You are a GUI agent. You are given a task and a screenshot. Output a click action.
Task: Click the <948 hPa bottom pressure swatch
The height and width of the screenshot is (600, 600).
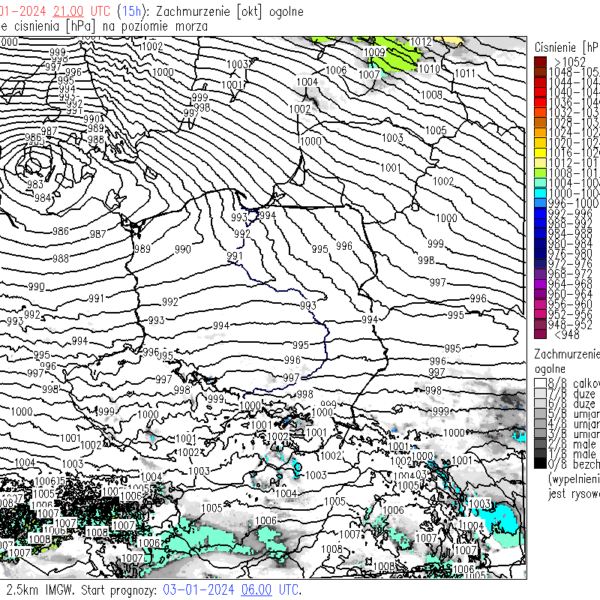coord(540,334)
